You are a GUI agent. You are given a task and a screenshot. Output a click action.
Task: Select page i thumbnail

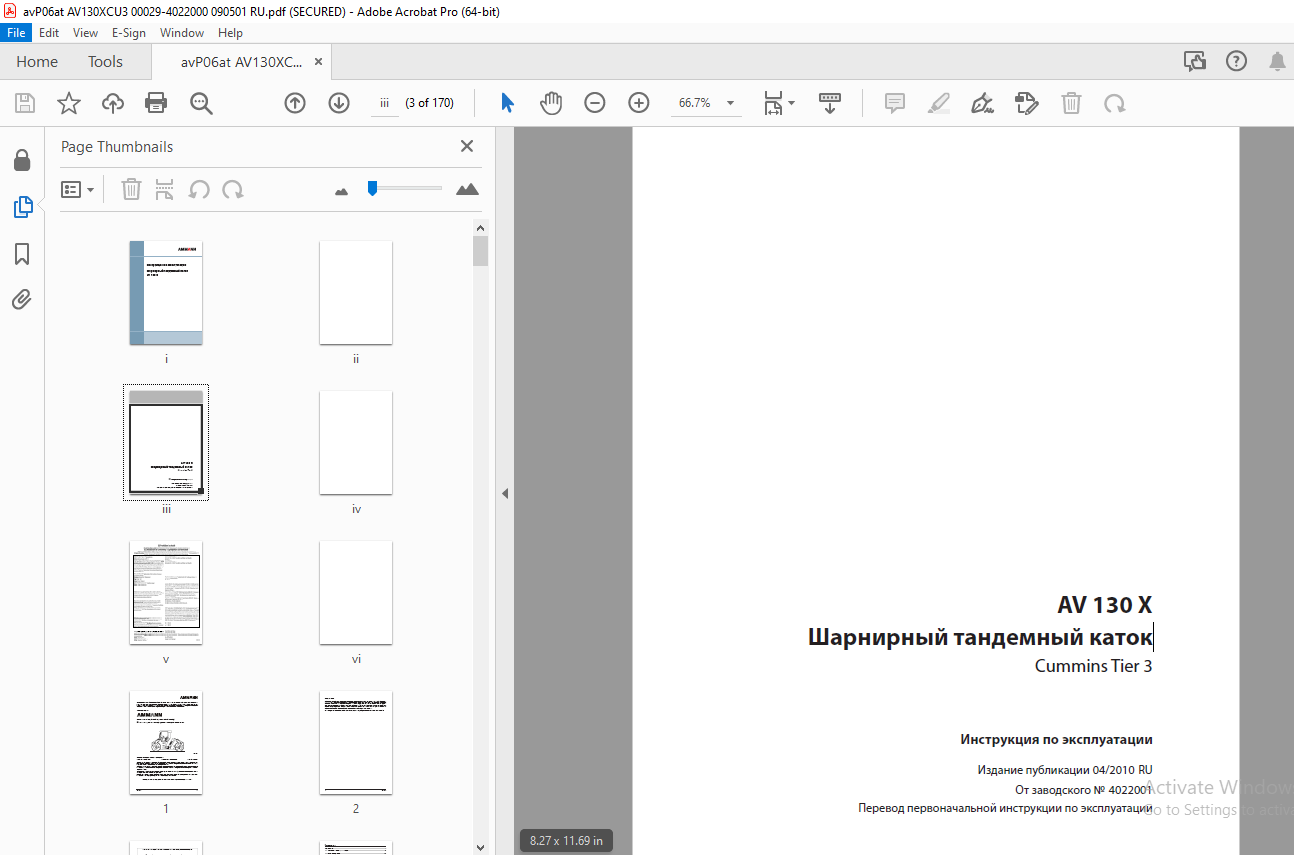pos(166,292)
